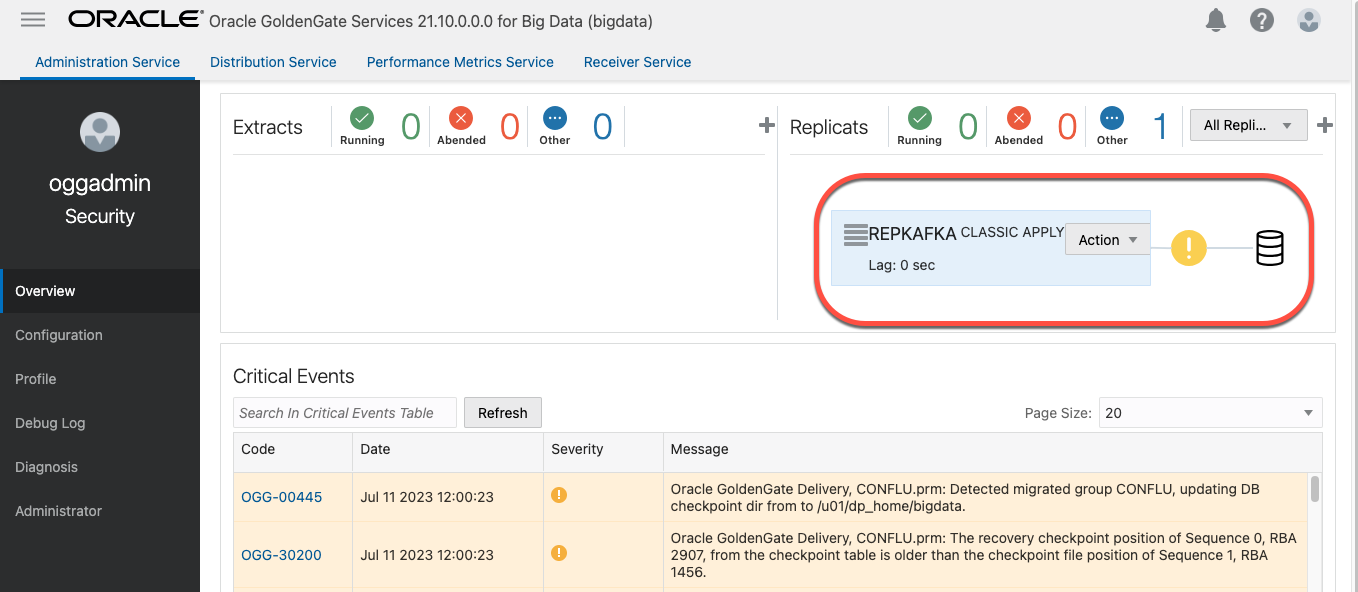Click the blue Other status icon under Replicats
This screenshot has width=1358, height=592.
click(1112, 119)
